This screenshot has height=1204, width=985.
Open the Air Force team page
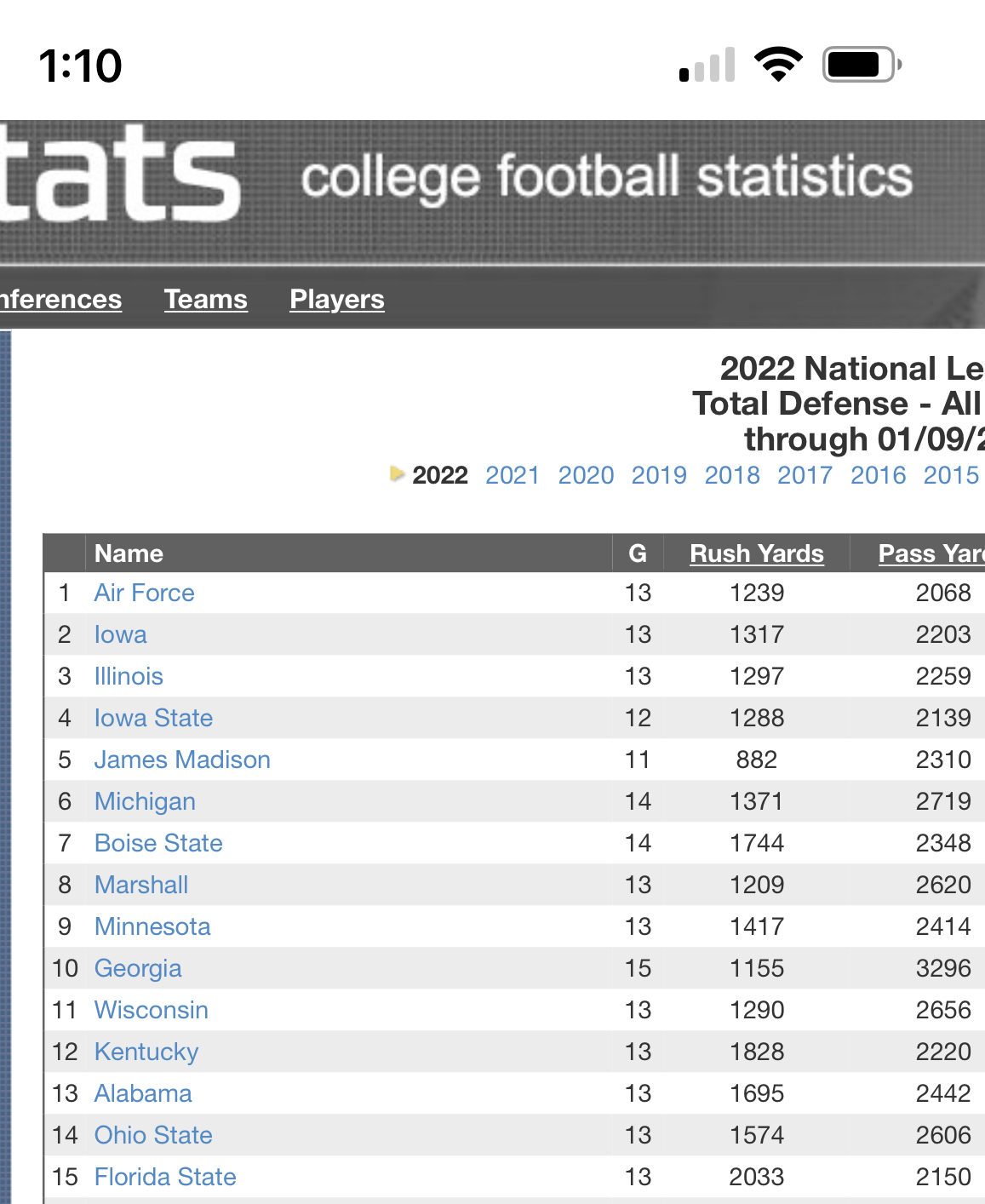(x=145, y=593)
